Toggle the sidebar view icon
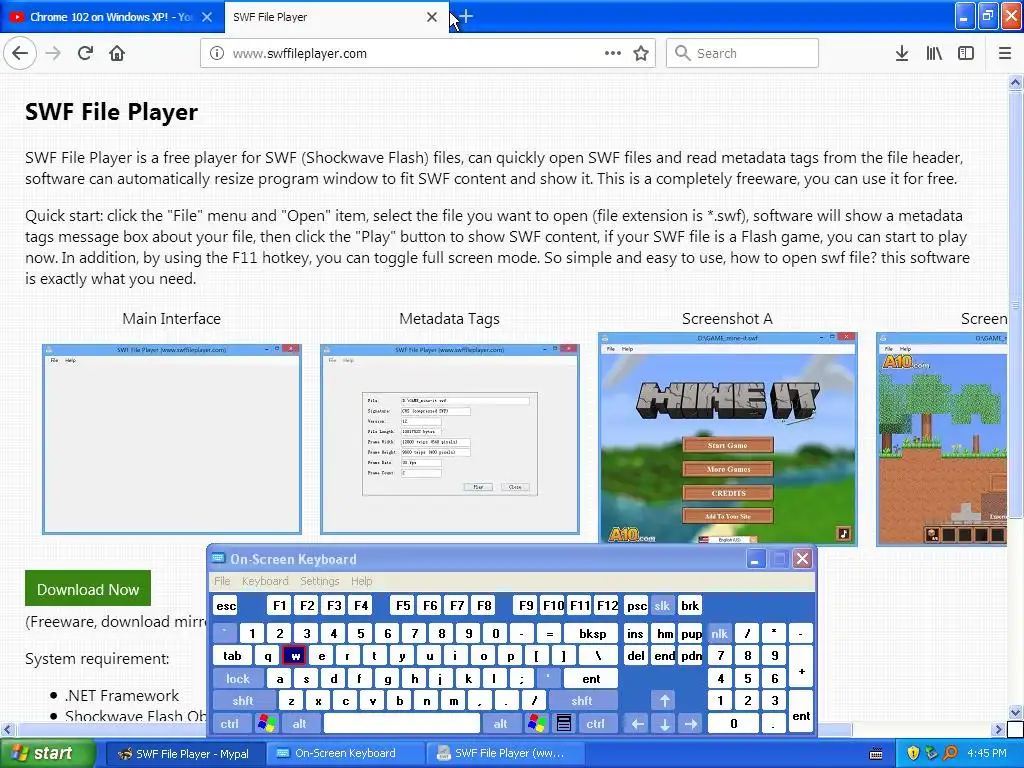 tap(966, 53)
